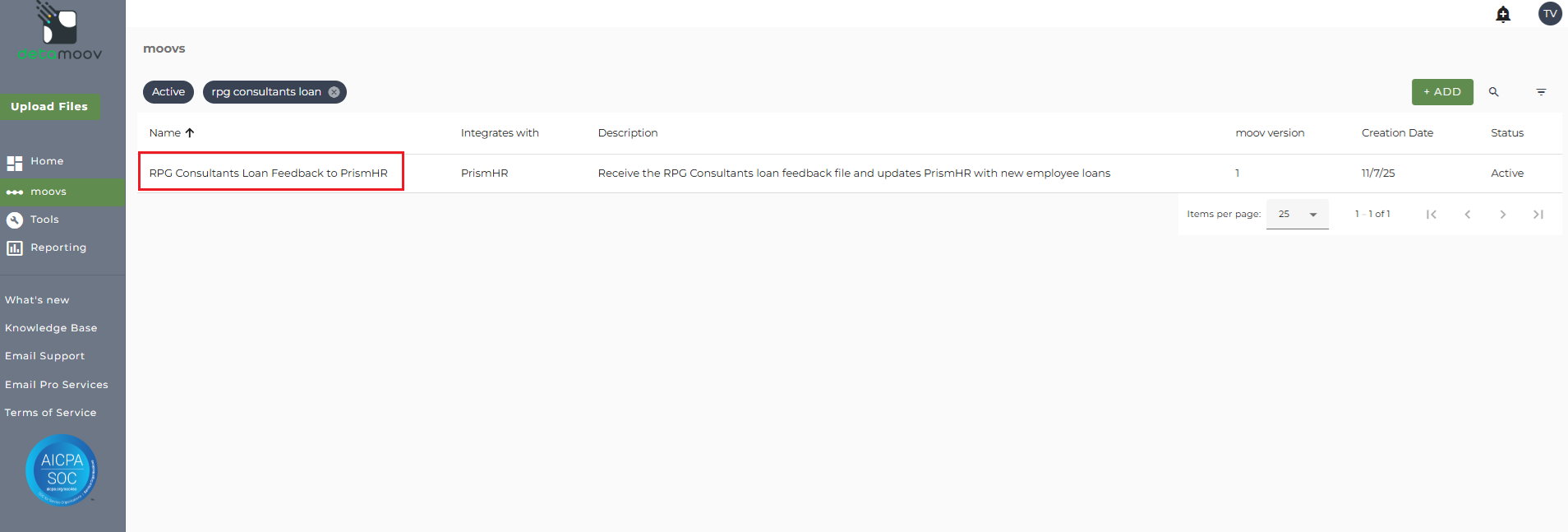Open the notifications bell icon
The image size is (1568, 532).
click(x=1503, y=14)
